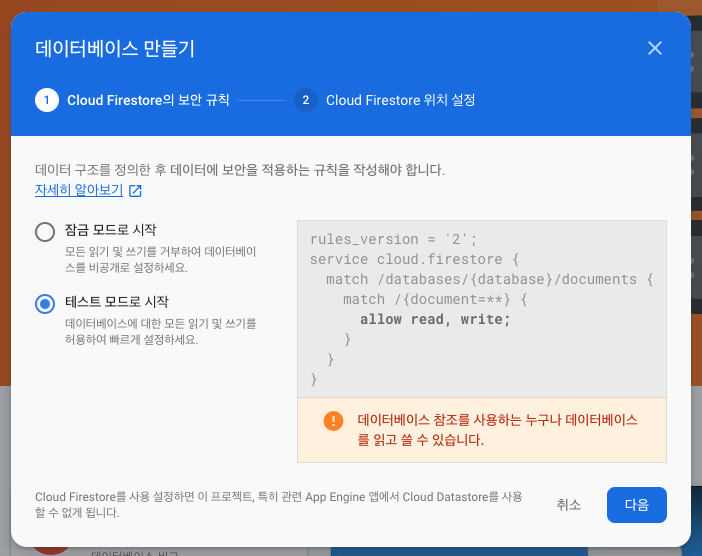Image resolution: width=702 pixels, height=556 pixels.
Task: Click the 'service cloud.firestore {' line
Action: [x=414, y=259]
